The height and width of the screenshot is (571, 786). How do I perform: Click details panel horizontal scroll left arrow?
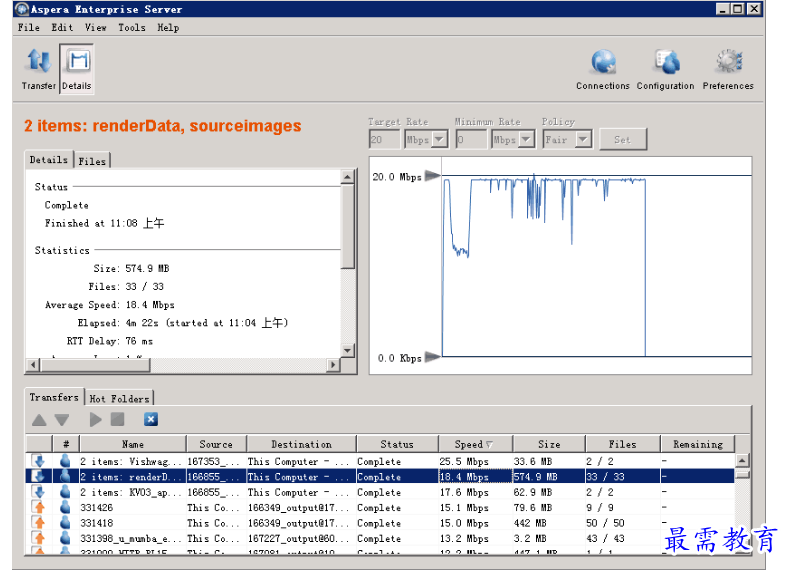pyautogui.click(x=33, y=365)
